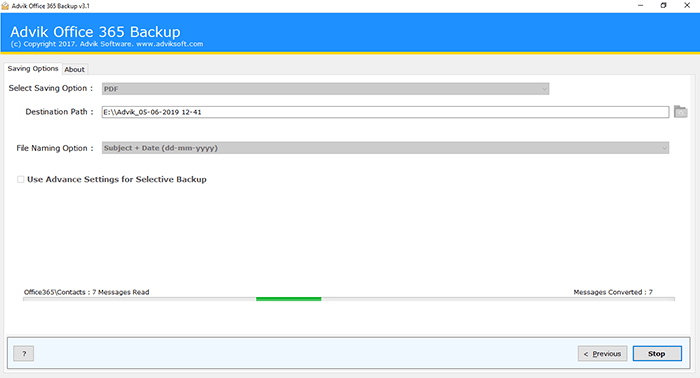Click the 'Advik Office 365 Backup' header title
This screenshot has width=700, height=378.
[x=95, y=32]
